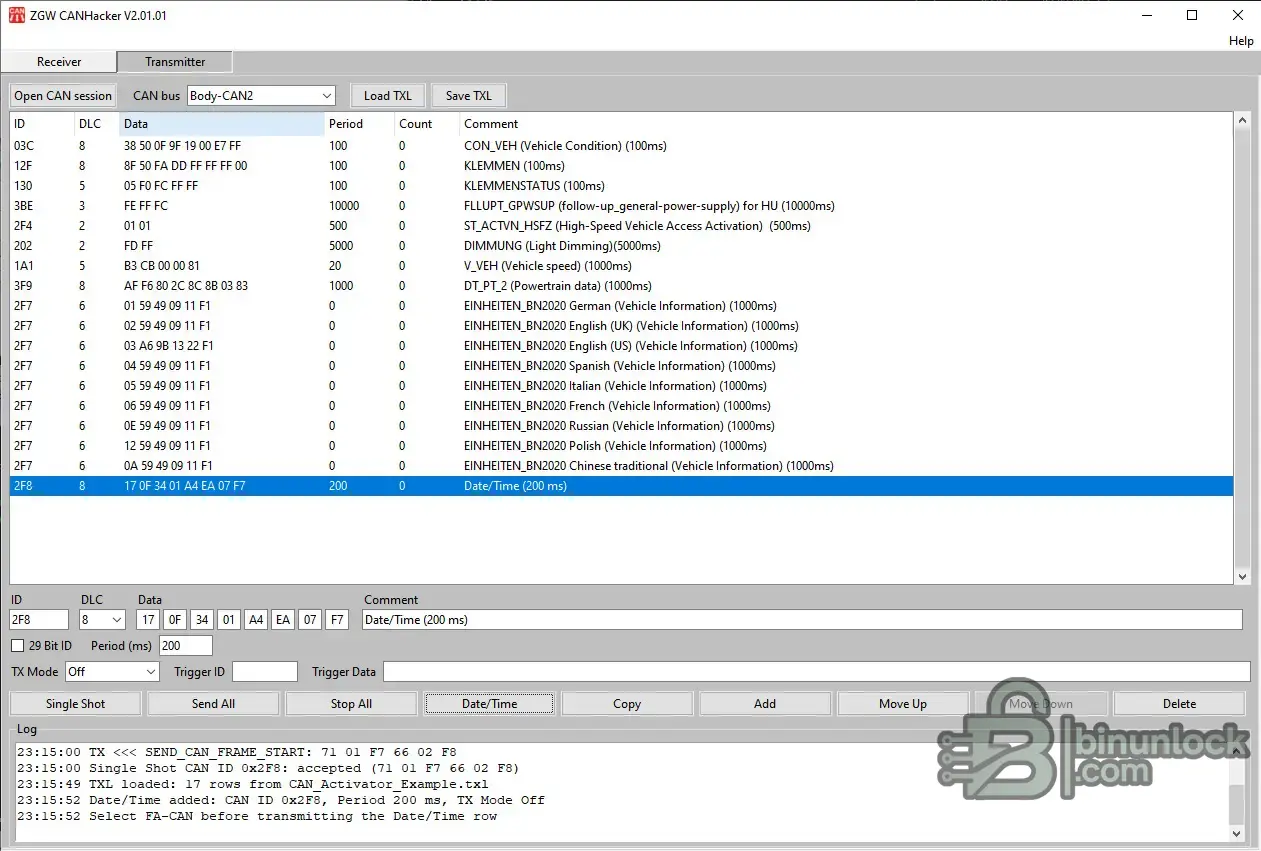Open the Help menu
Image resolution: width=1261 pixels, height=851 pixels.
pyautogui.click(x=1241, y=41)
